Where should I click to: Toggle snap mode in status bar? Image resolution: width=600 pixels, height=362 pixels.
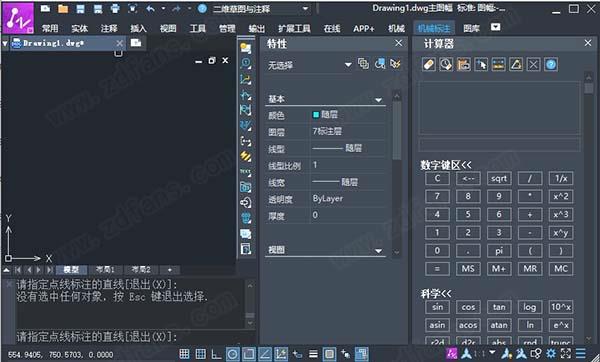(x=184, y=354)
